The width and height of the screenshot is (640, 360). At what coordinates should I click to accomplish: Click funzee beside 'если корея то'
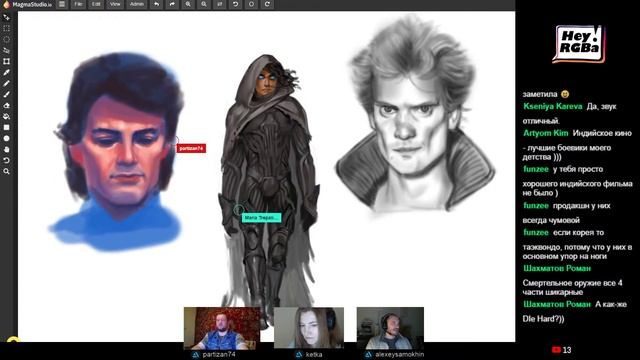click(x=536, y=232)
